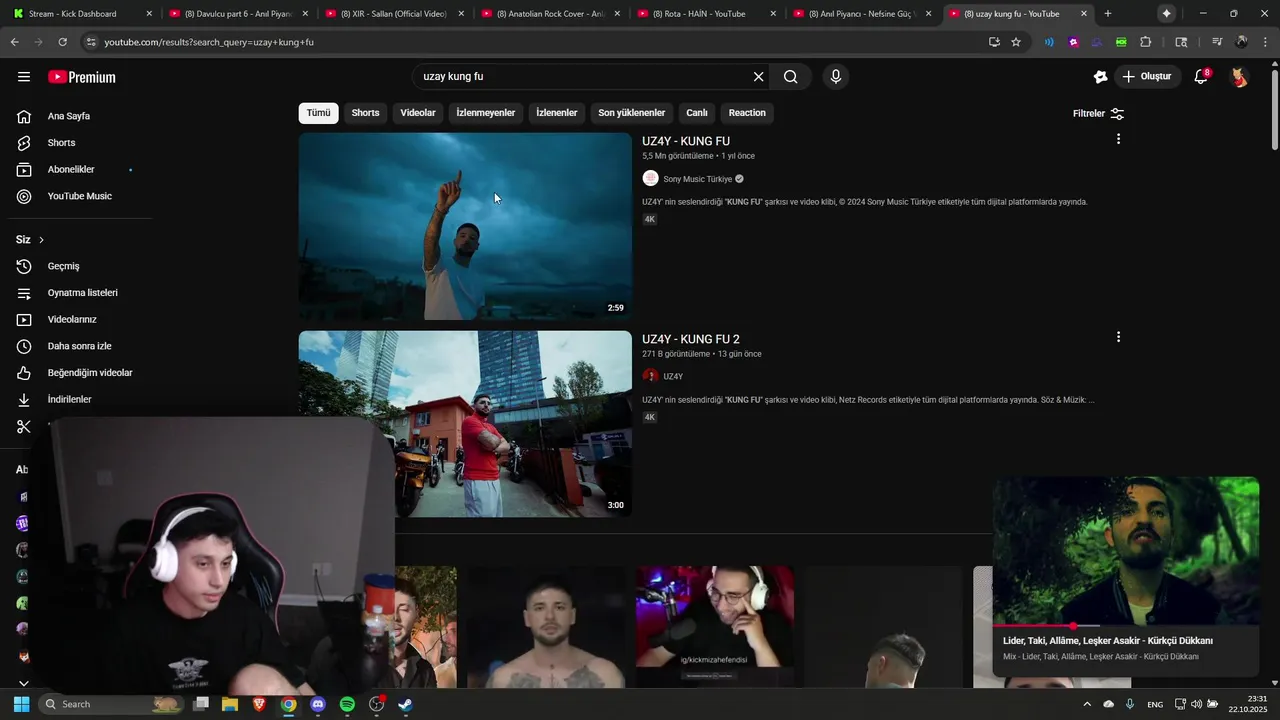
Task: Expand the sidebar chevron at the bottom
Action: (x=24, y=683)
